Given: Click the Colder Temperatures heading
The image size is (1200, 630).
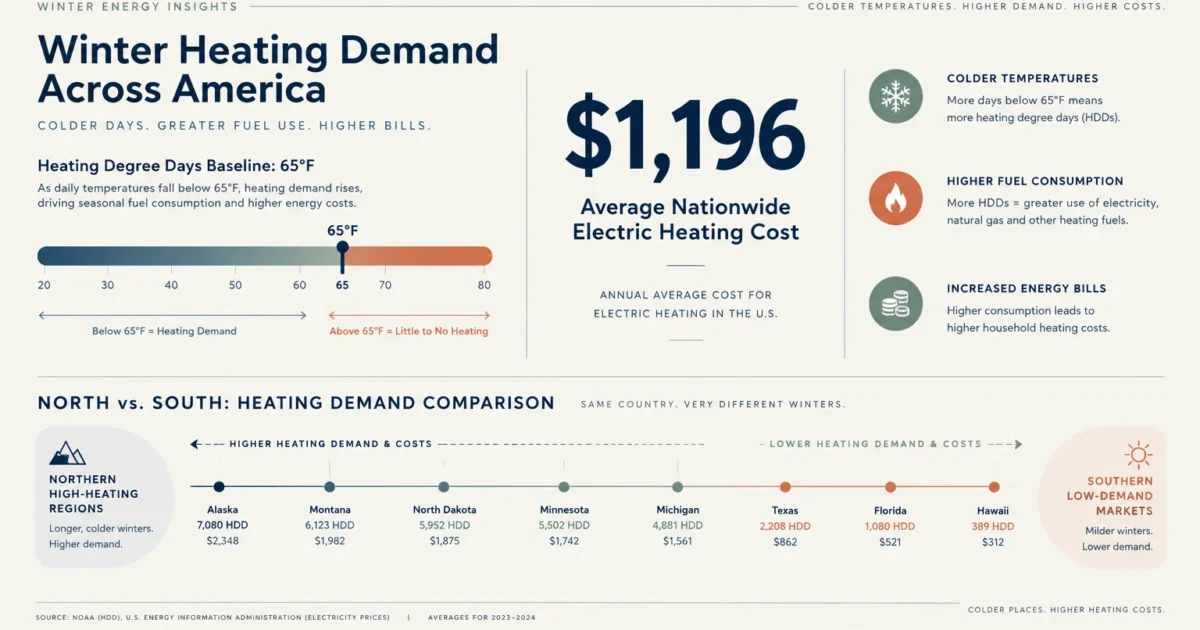Looking at the screenshot, I should (x=1022, y=78).
